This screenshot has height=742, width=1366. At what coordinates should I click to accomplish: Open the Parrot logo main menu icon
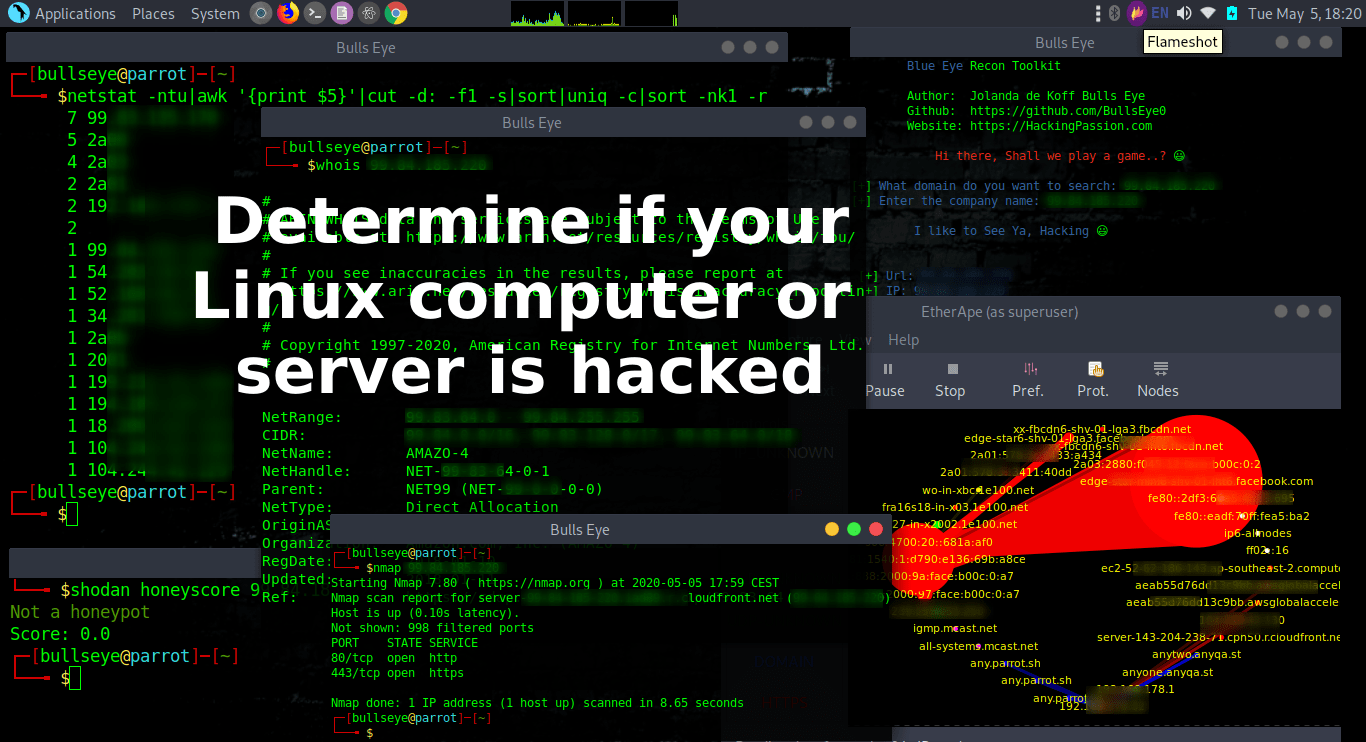pos(18,13)
